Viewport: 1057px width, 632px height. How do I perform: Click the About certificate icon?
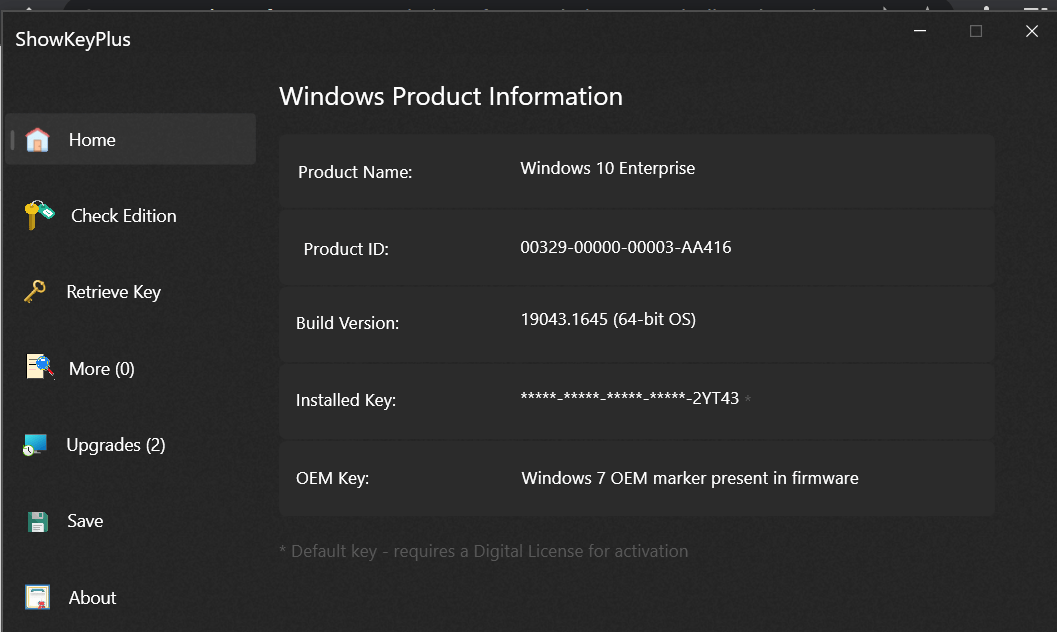38,598
